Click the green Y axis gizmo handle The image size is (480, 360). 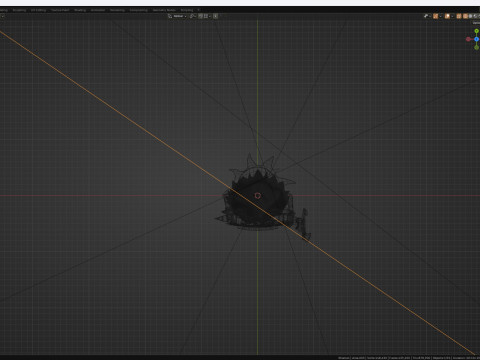(477, 31)
